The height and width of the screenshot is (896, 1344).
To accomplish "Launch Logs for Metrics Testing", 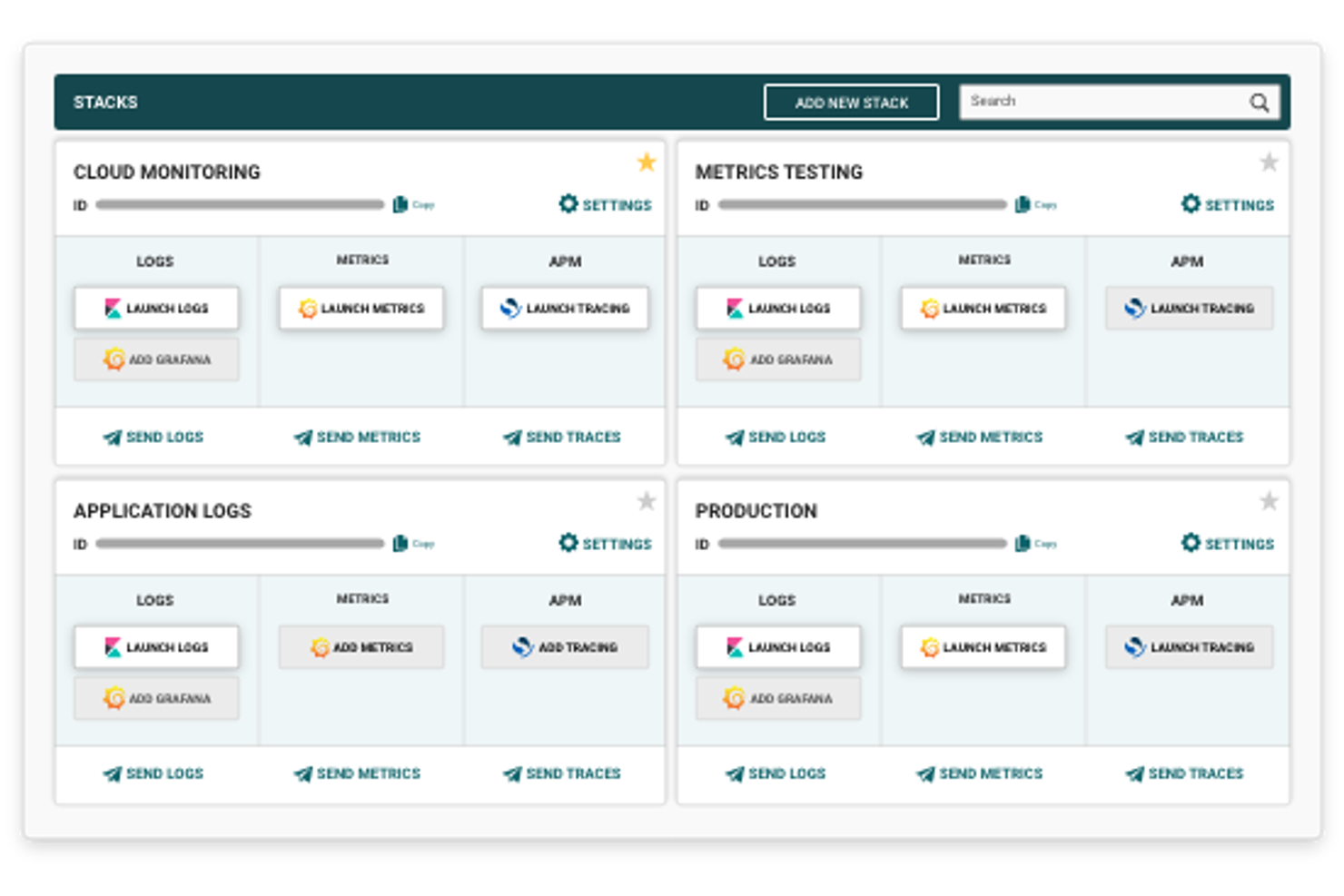I will point(777,308).
